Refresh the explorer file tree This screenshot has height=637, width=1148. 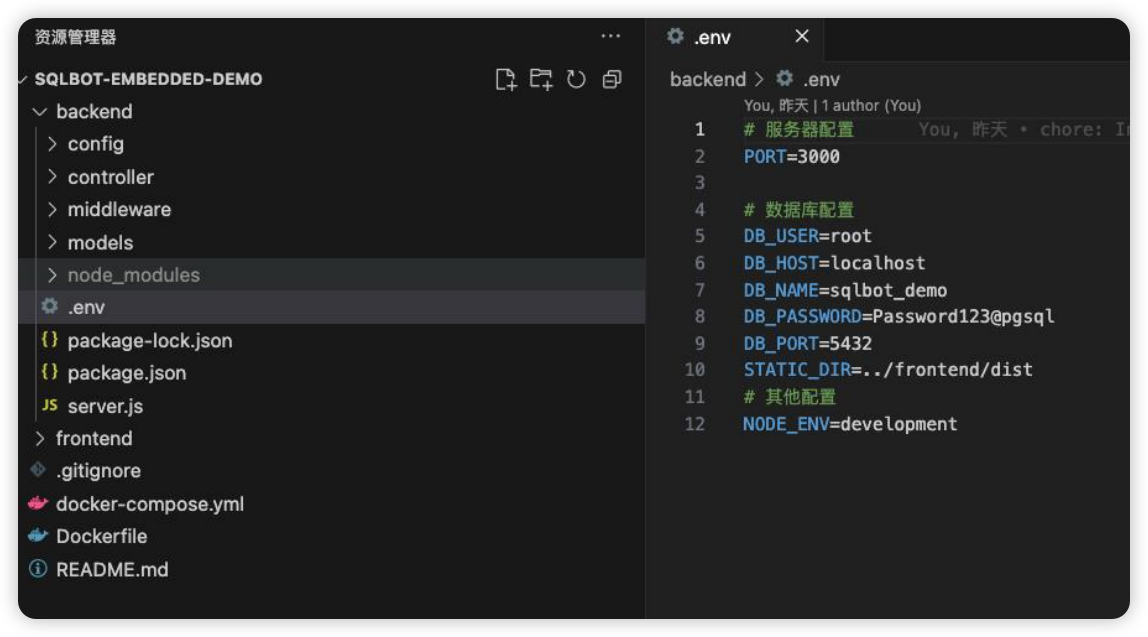pos(576,80)
